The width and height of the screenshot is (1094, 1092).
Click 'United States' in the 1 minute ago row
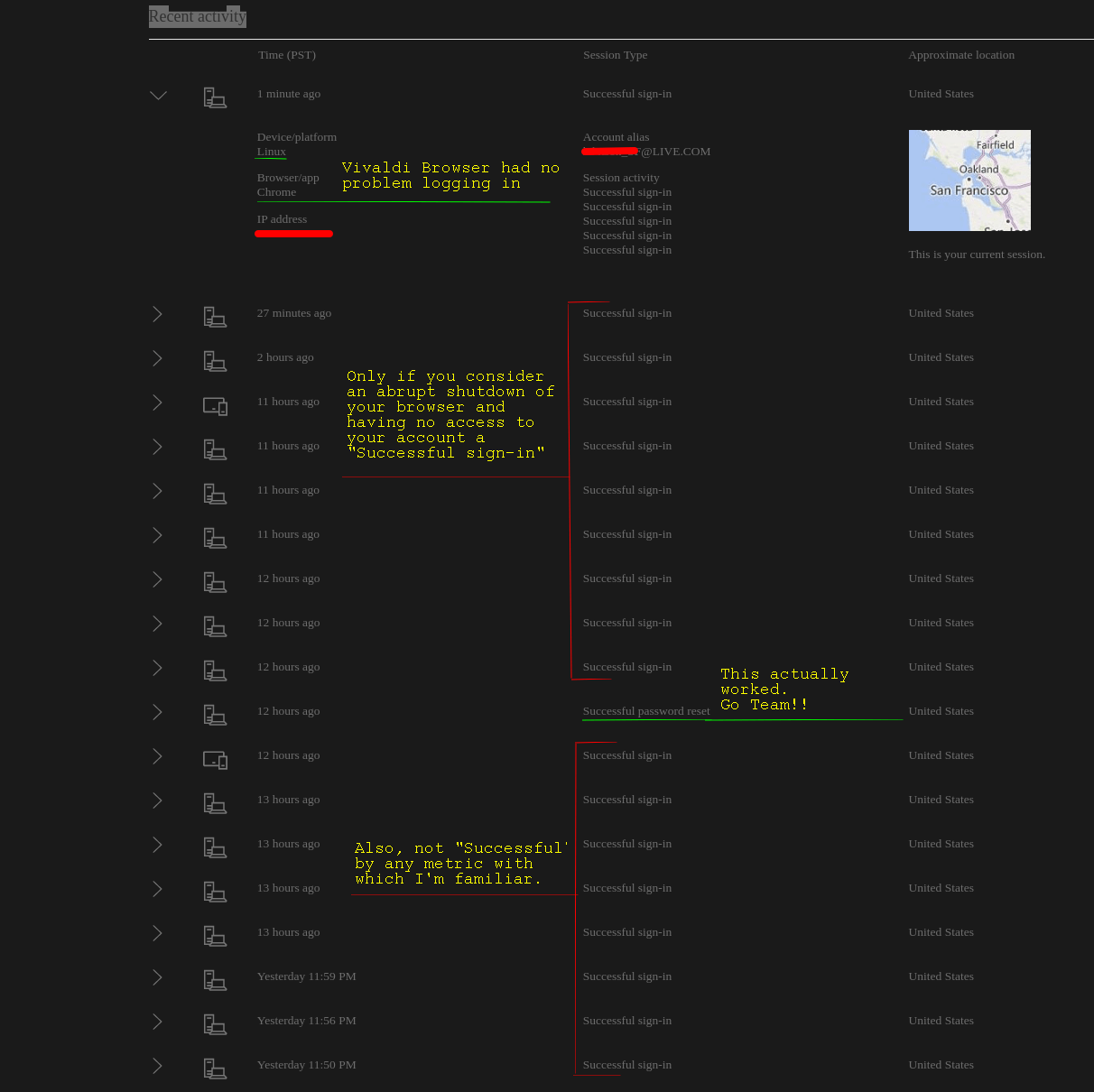(x=941, y=94)
